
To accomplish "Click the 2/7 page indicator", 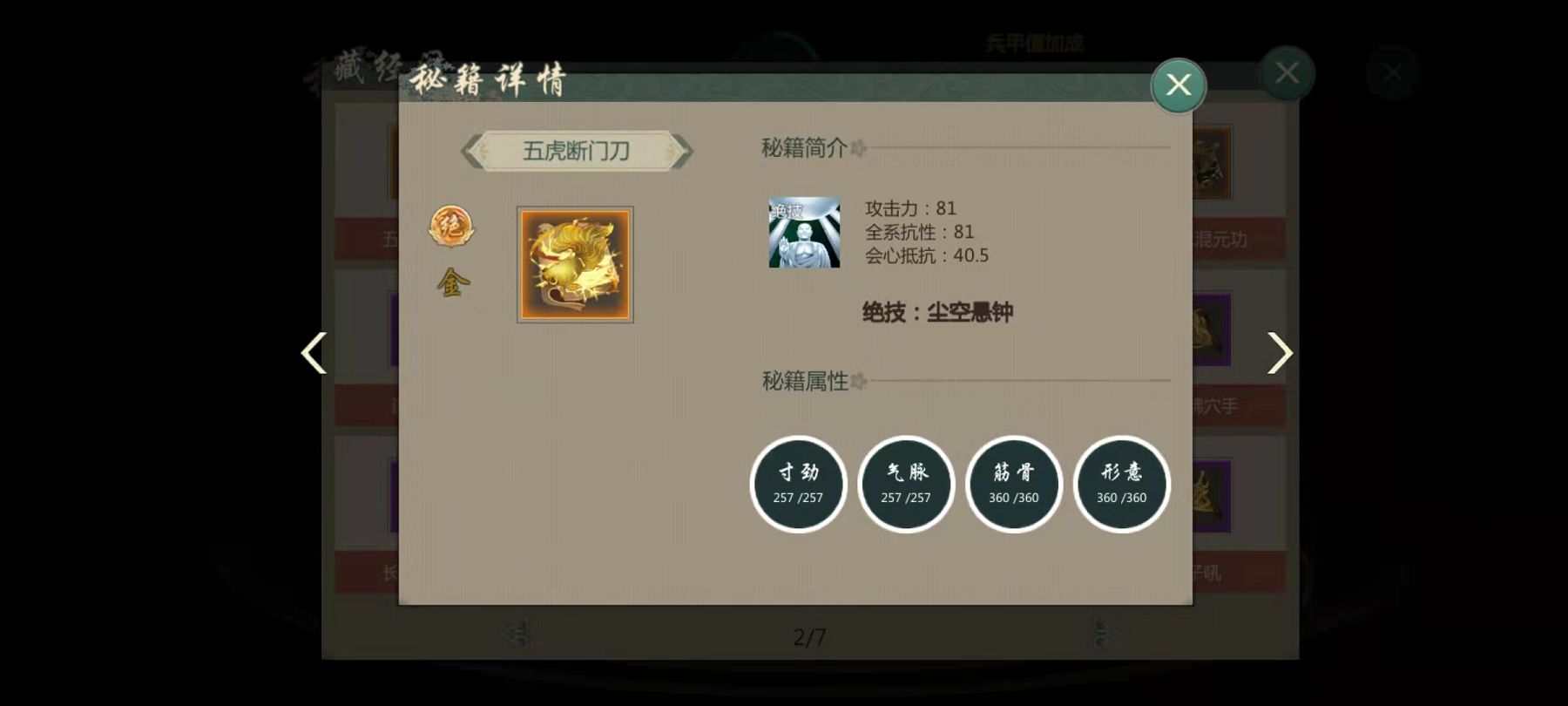I will point(809,637).
